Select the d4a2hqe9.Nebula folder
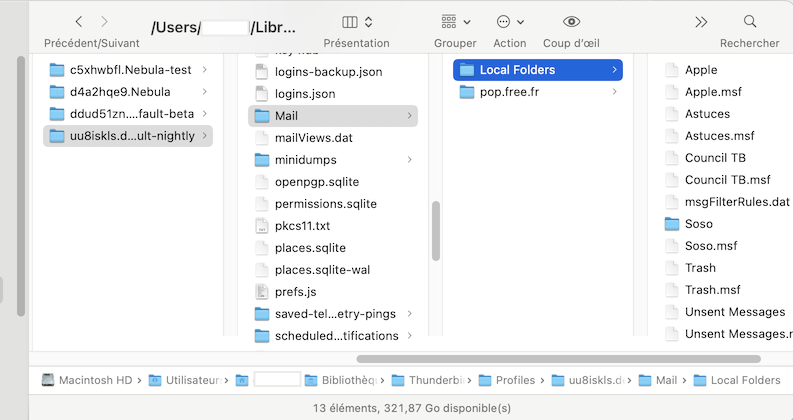 (128, 92)
